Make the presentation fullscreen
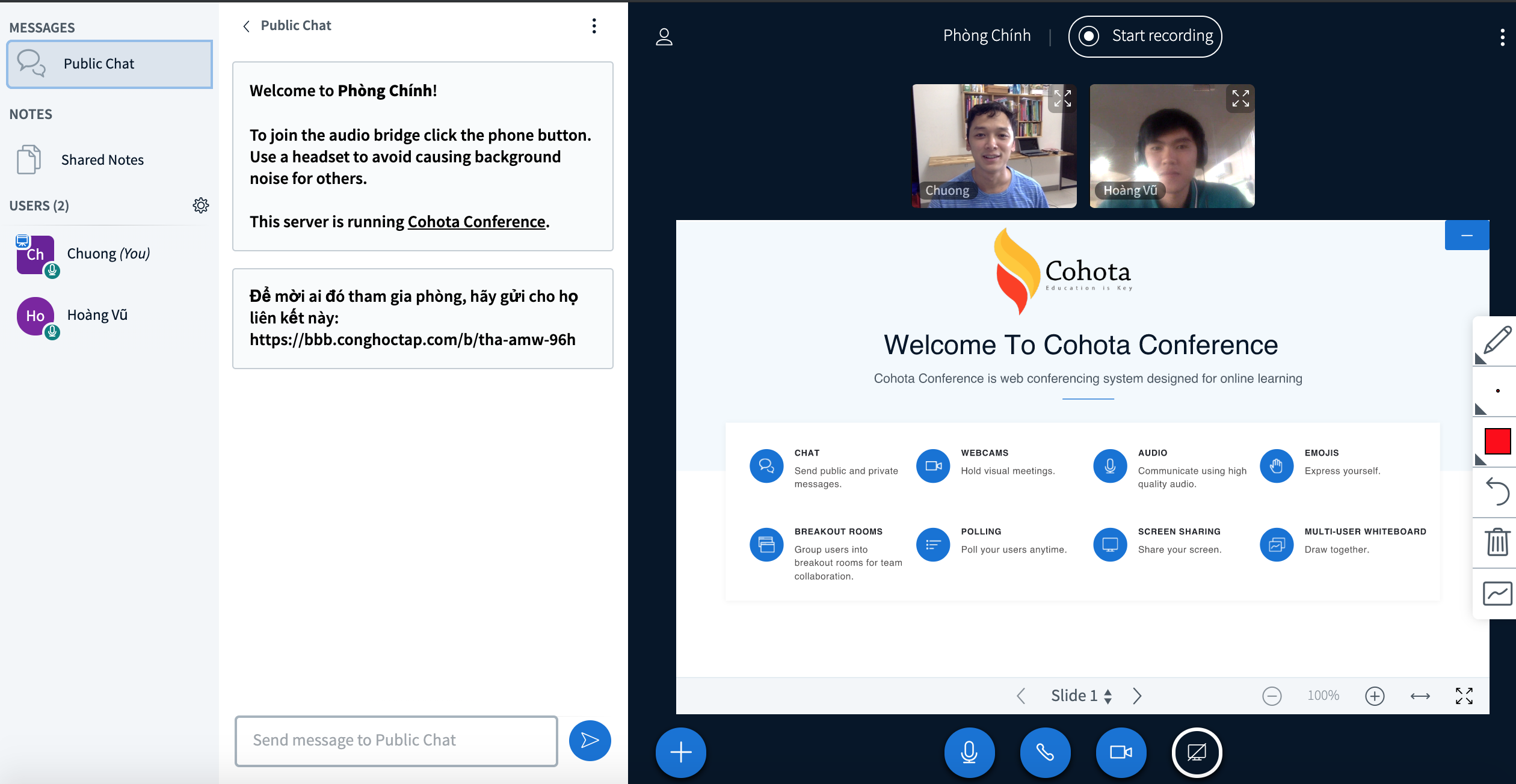The height and width of the screenshot is (784, 1516). tap(1464, 696)
